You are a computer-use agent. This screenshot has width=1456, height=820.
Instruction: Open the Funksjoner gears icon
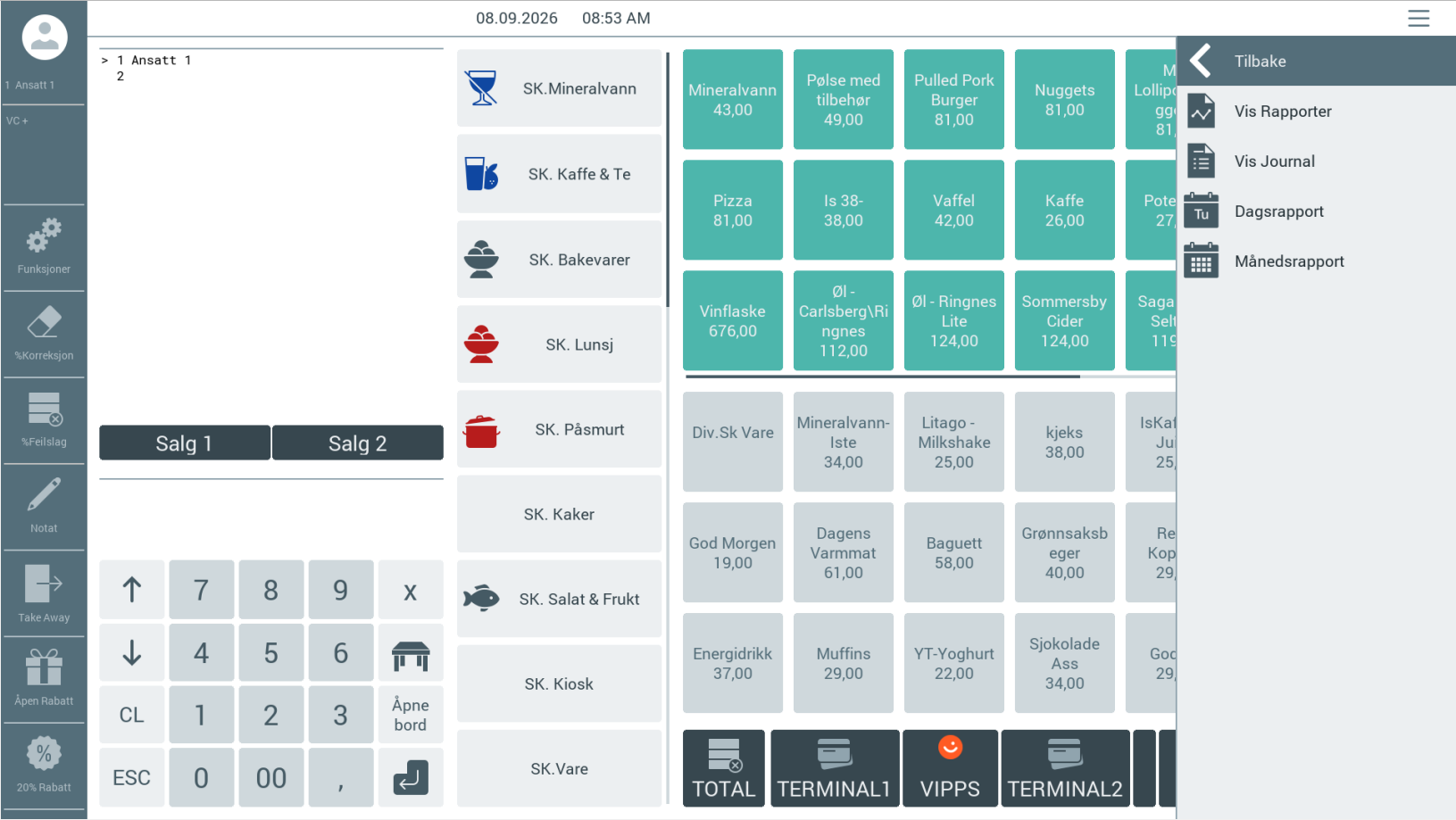coord(44,236)
